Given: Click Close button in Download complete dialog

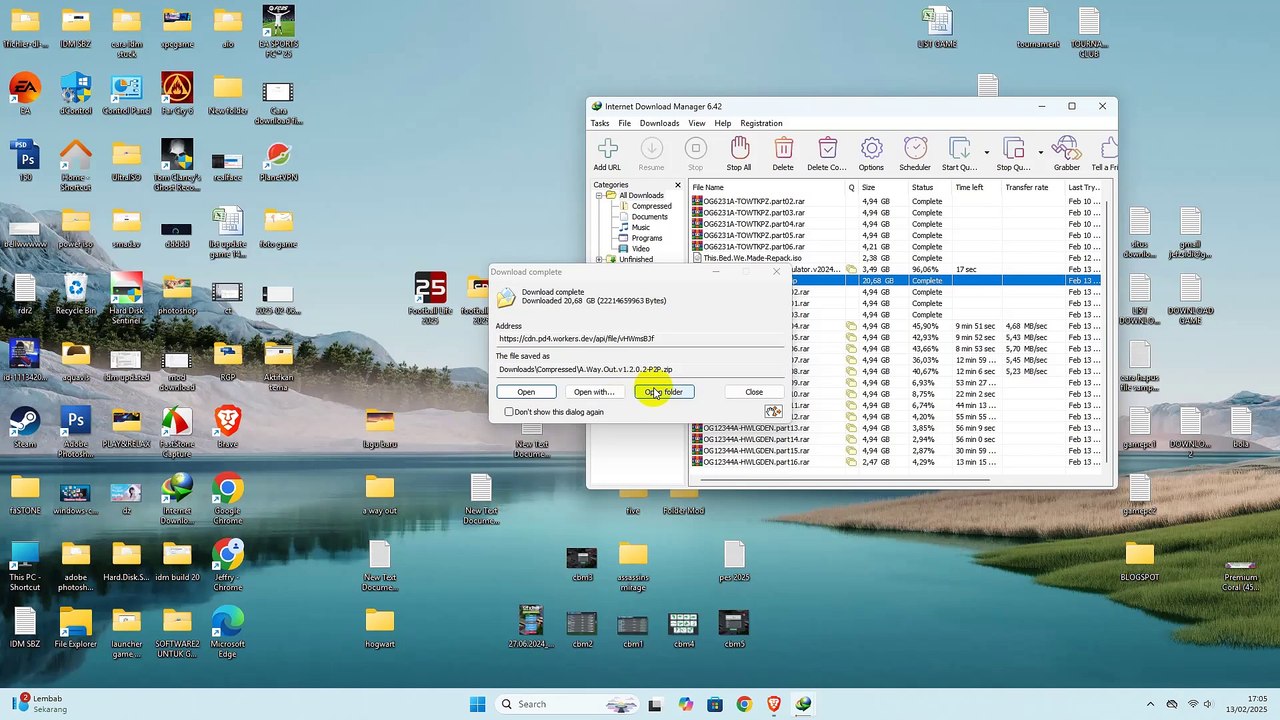Looking at the screenshot, I should pyautogui.click(x=754, y=392).
